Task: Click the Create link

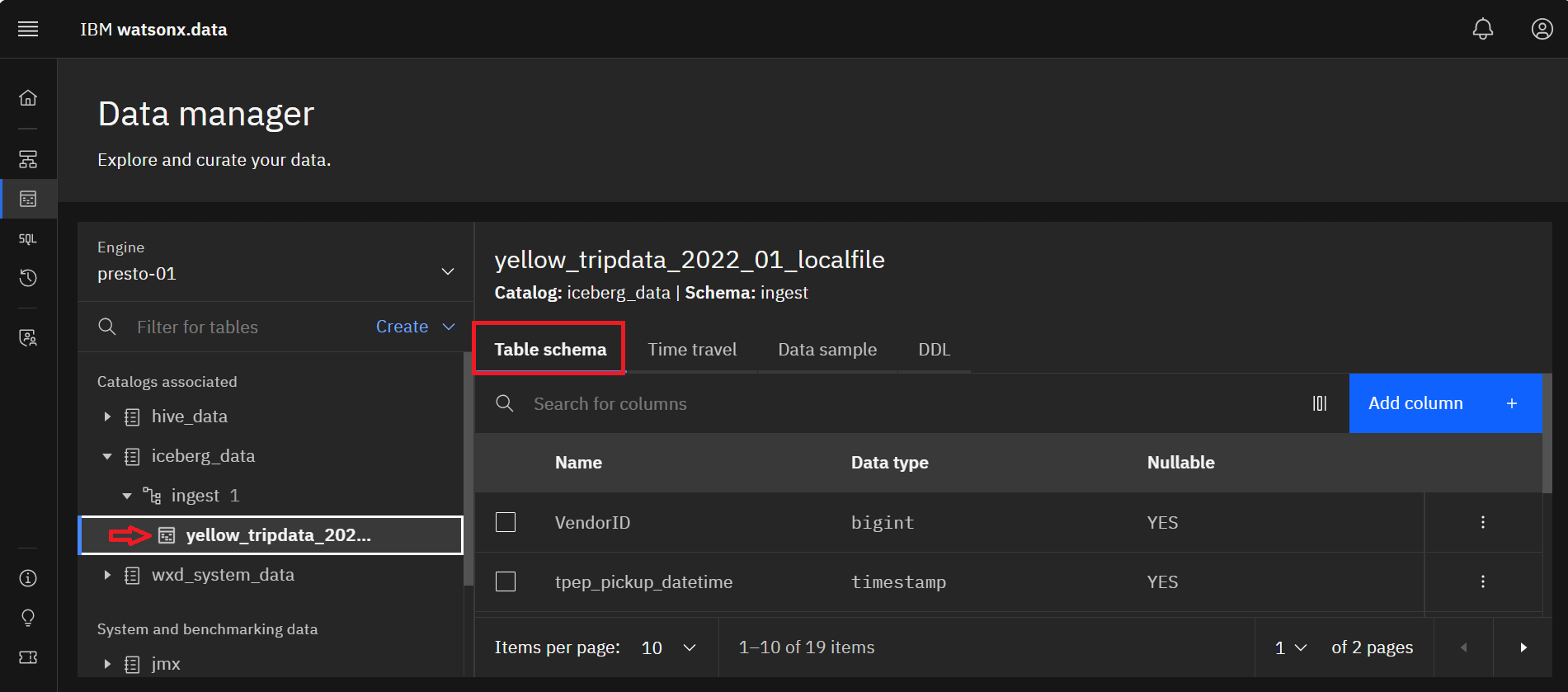Action: pos(402,327)
